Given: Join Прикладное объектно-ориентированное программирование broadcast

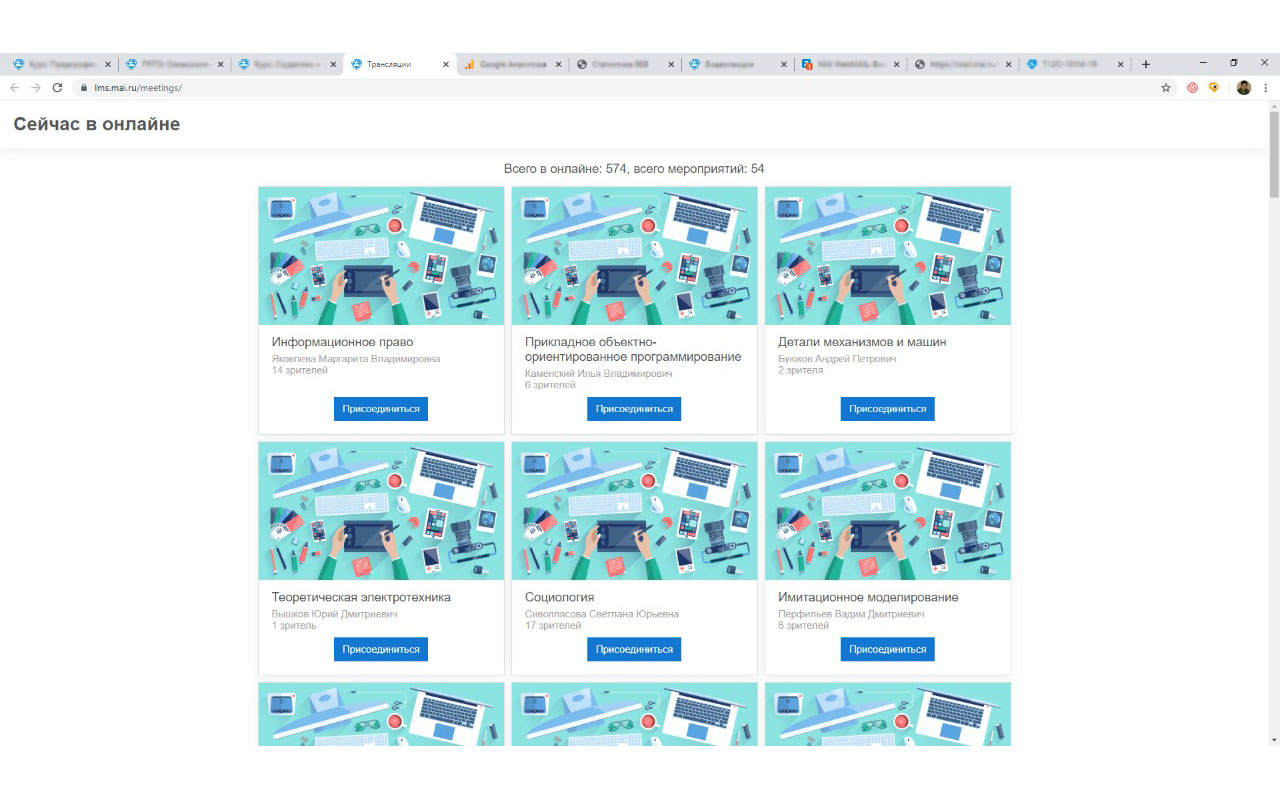Looking at the screenshot, I should pyautogui.click(x=634, y=409).
